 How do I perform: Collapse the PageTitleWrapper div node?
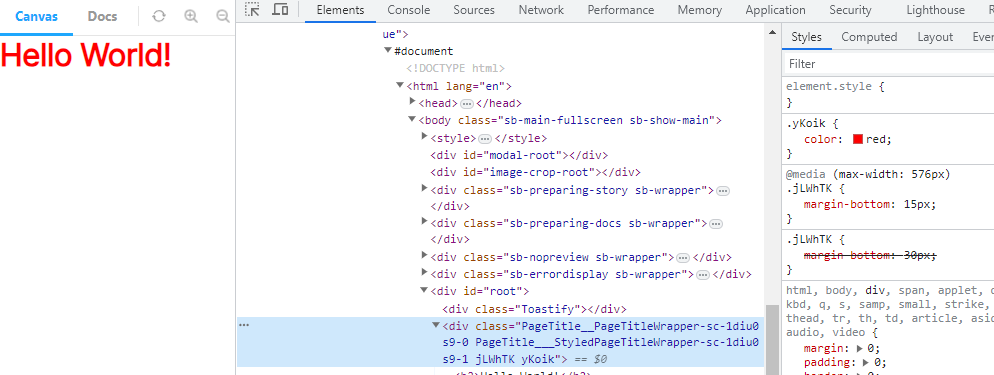click(x=436, y=324)
